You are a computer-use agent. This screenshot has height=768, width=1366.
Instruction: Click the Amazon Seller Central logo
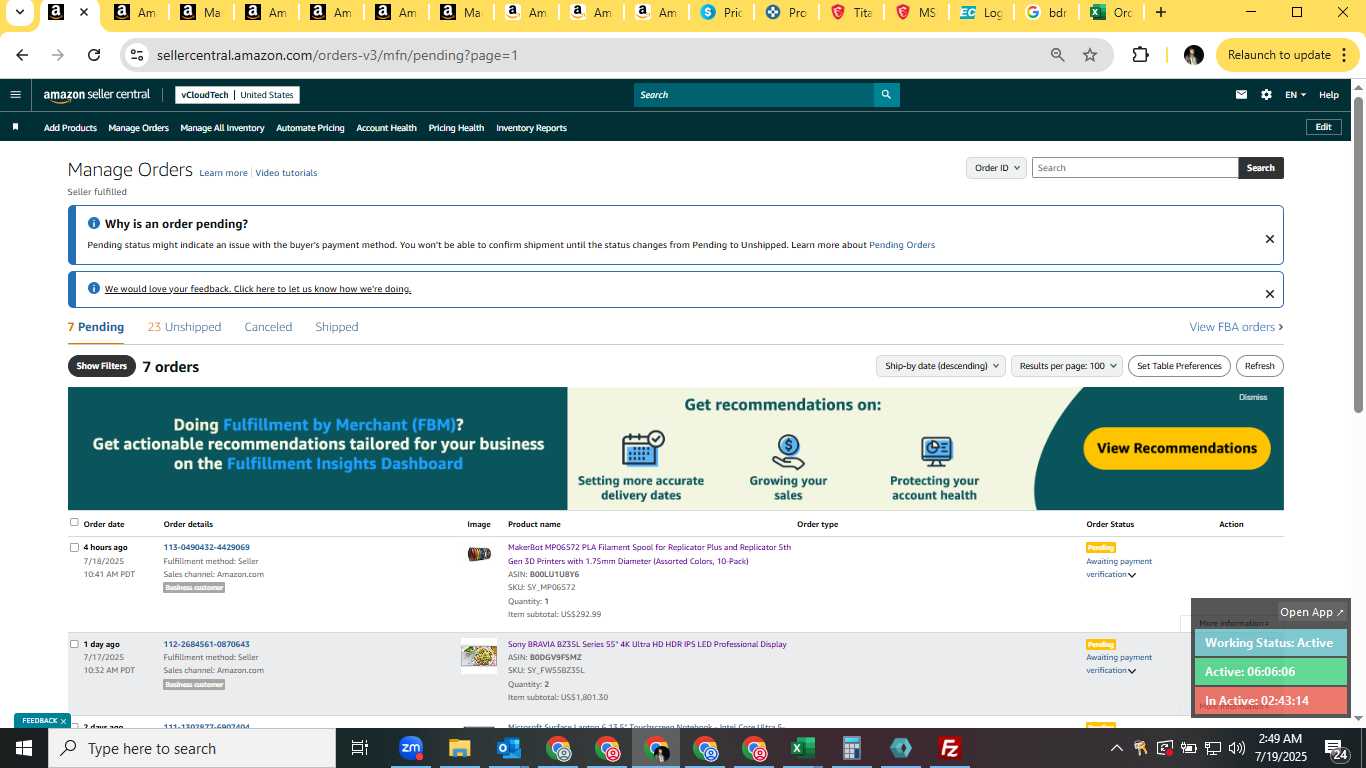[x=97, y=95]
